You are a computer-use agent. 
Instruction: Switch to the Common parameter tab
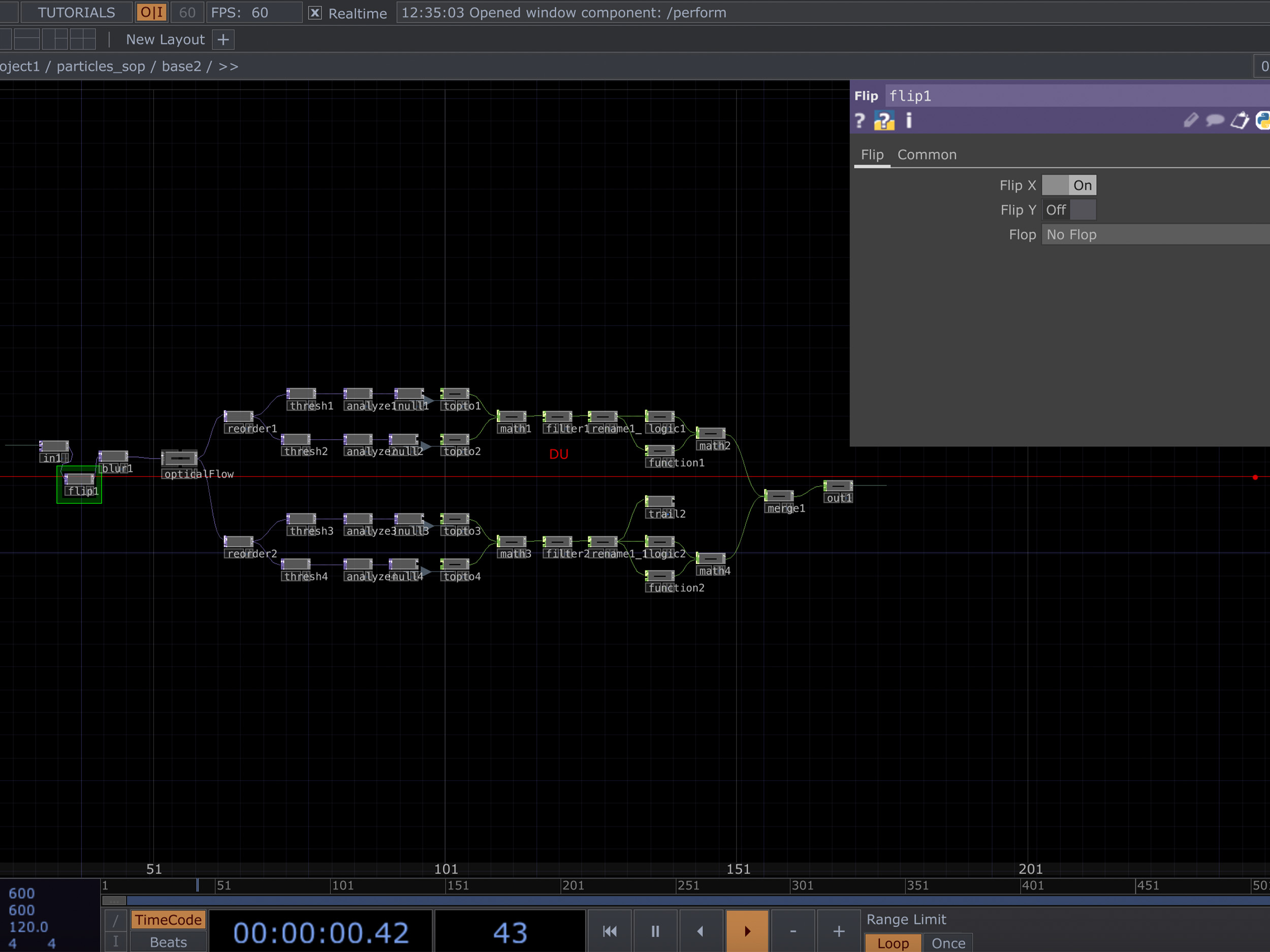click(x=927, y=155)
